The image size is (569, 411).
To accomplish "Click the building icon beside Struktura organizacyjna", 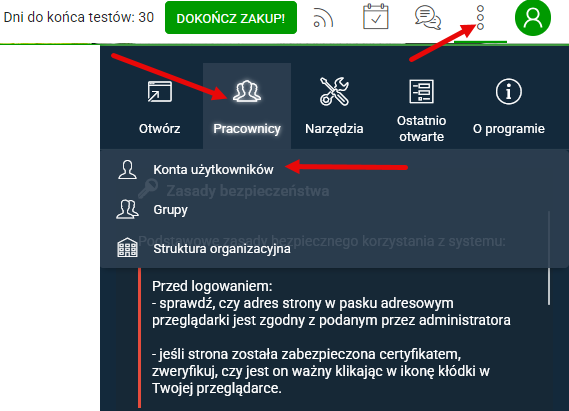I will (127, 248).
